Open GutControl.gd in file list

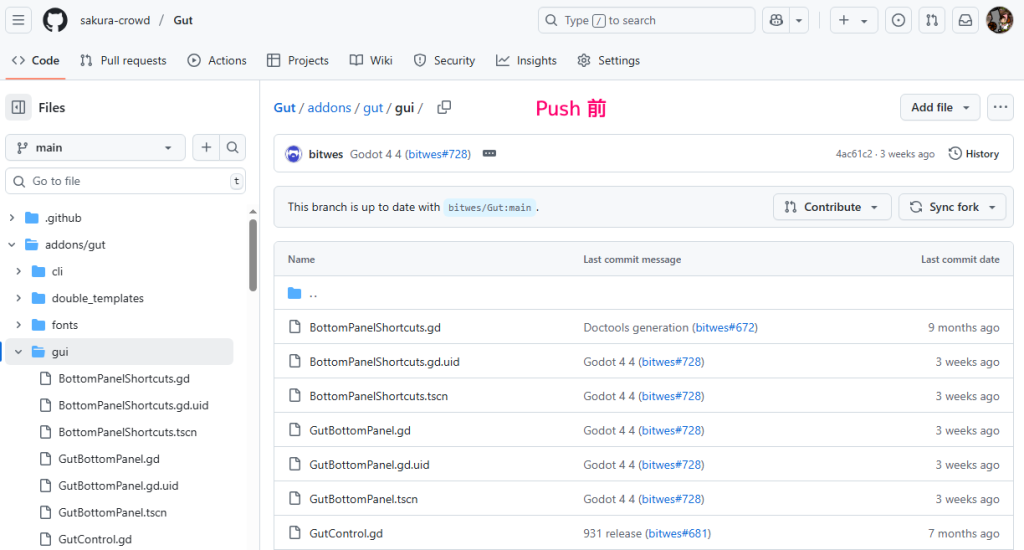click(x=345, y=534)
